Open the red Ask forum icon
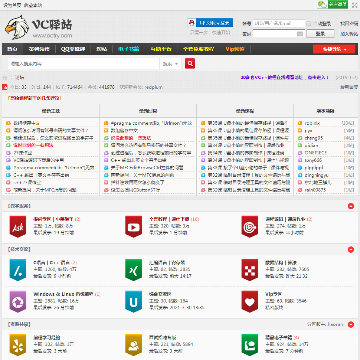Image resolution: width=360 pixels, height=360 pixels. (x=18, y=226)
